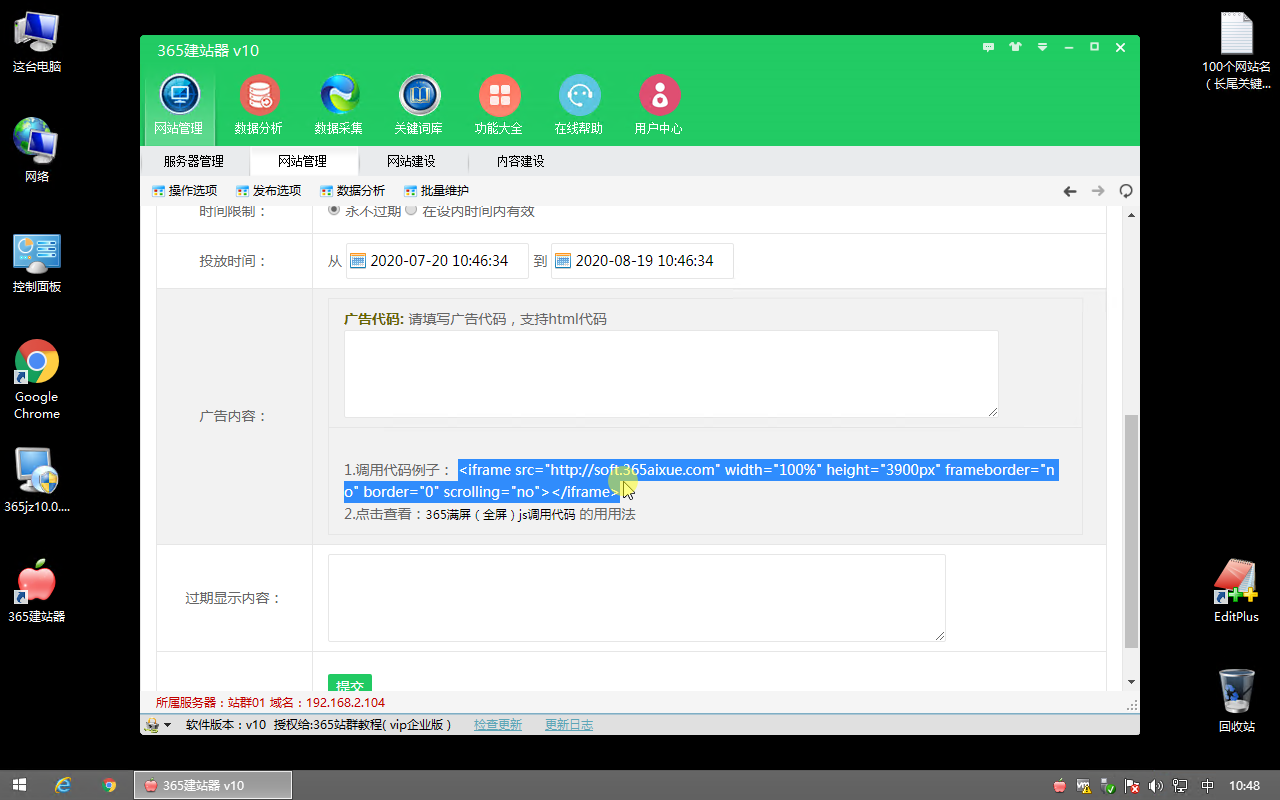
Task: Click the taskbar clock 10:48
Action: click(x=1244, y=786)
